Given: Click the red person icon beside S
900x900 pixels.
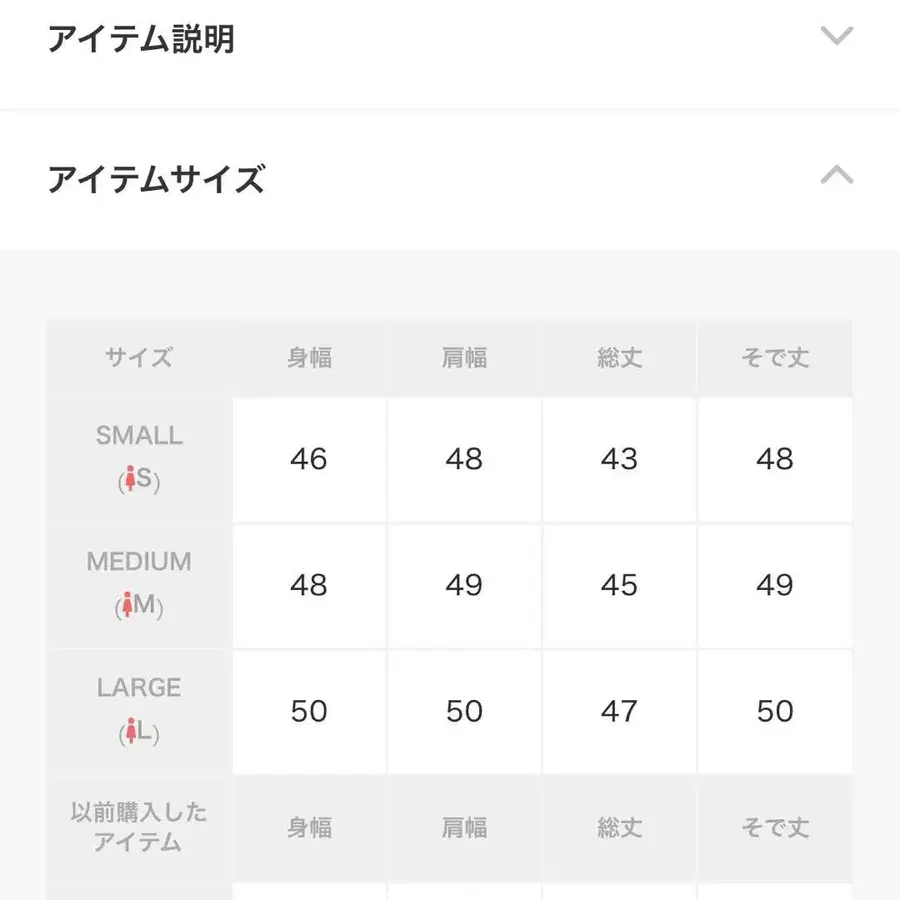Looking at the screenshot, I should (128, 481).
